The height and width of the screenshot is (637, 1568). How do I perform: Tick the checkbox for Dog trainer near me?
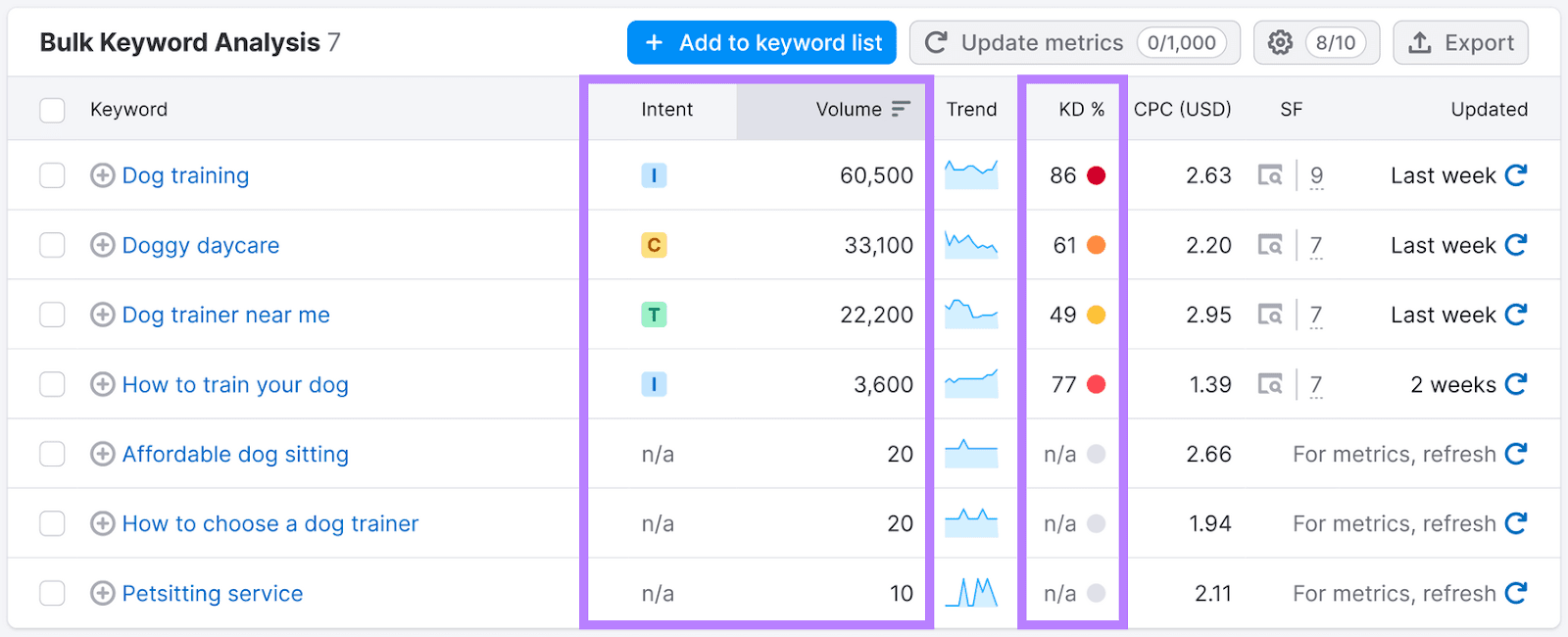tap(52, 315)
